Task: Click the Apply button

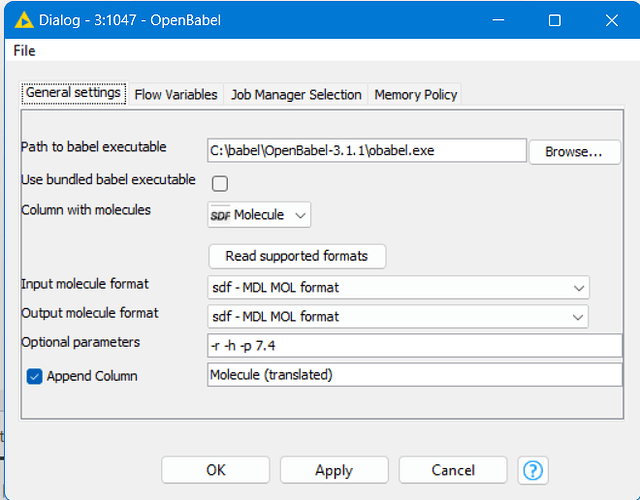Action: coord(334,470)
